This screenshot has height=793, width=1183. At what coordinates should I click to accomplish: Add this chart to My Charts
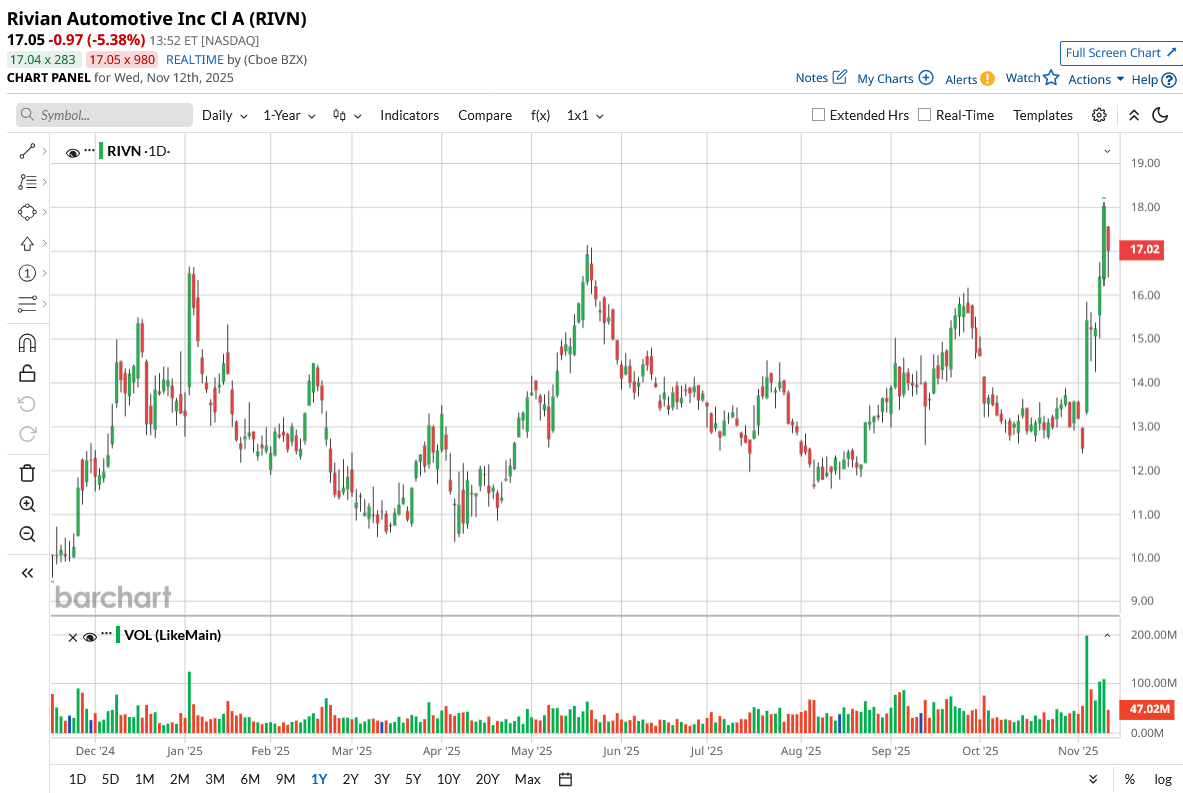pos(895,78)
